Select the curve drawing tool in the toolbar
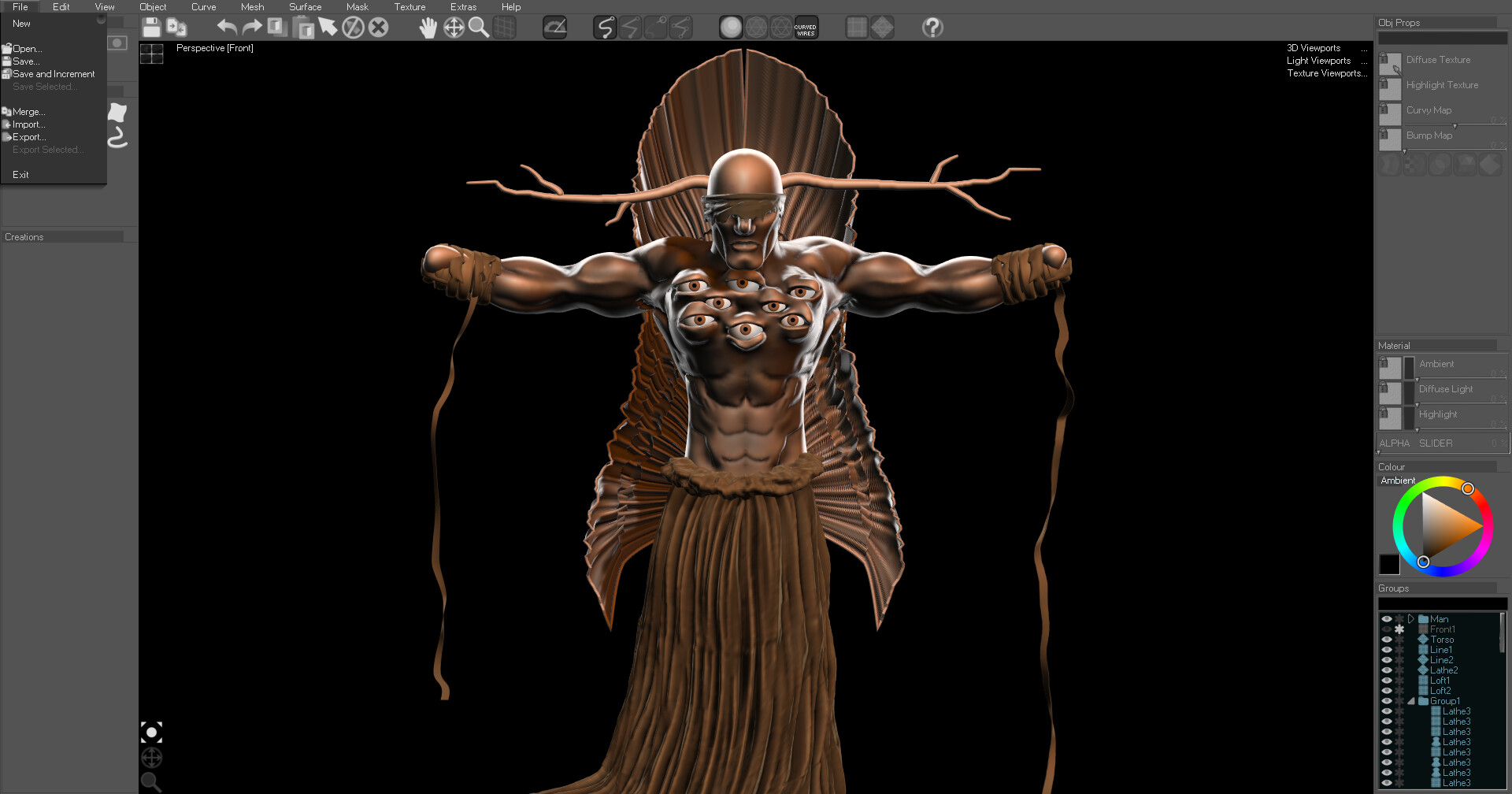This screenshot has width=1512, height=794. [605, 28]
